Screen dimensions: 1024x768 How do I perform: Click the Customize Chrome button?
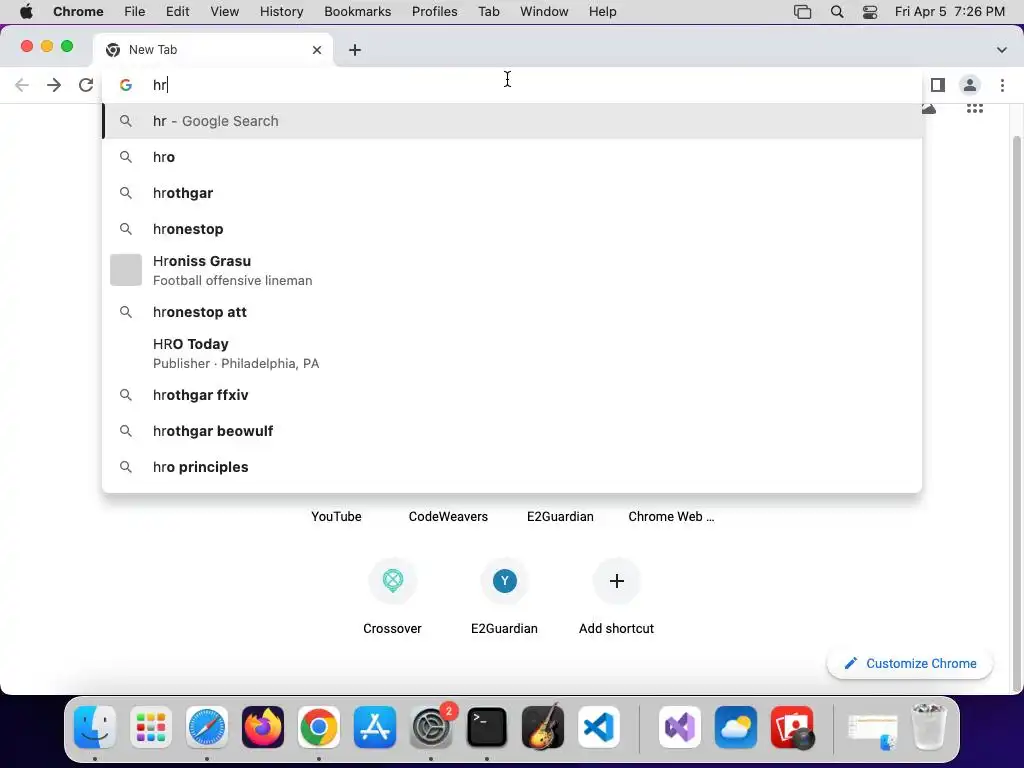click(x=910, y=663)
